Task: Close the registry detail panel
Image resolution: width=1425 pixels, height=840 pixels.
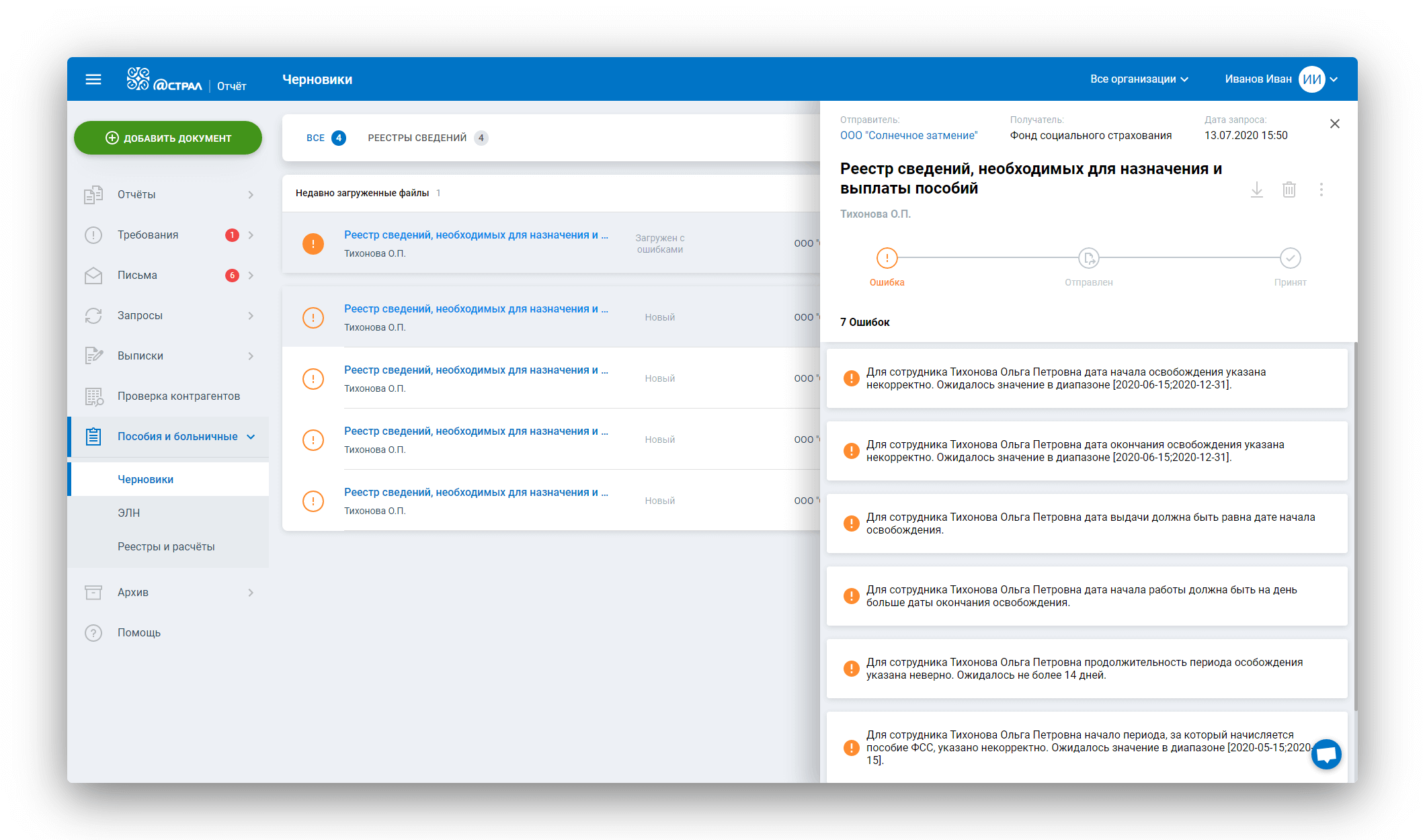Action: [1335, 124]
